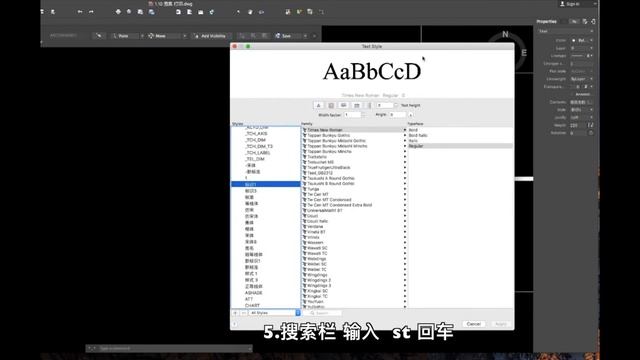The height and width of the screenshot is (360, 640).
Task: Click the text height value field
Action: tap(384, 105)
